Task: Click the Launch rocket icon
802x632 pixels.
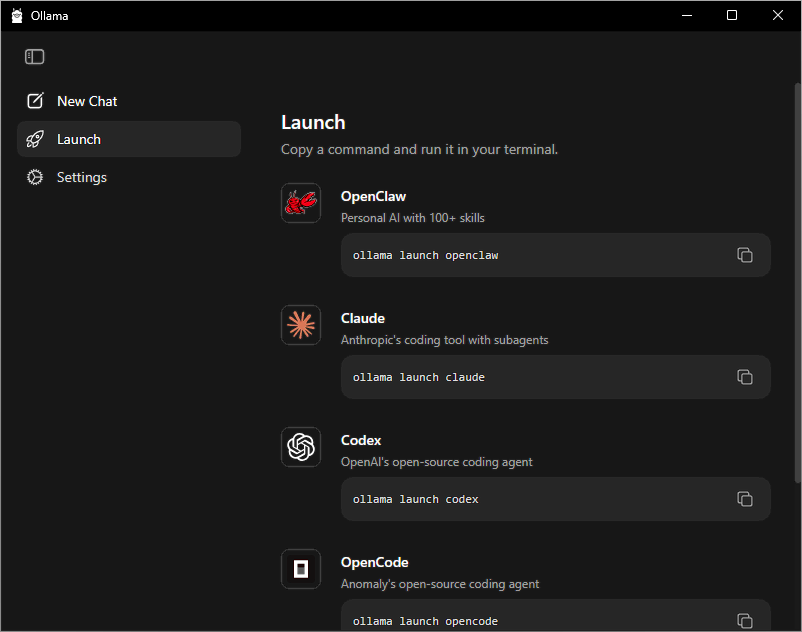Action: click(x=35, y=139)
